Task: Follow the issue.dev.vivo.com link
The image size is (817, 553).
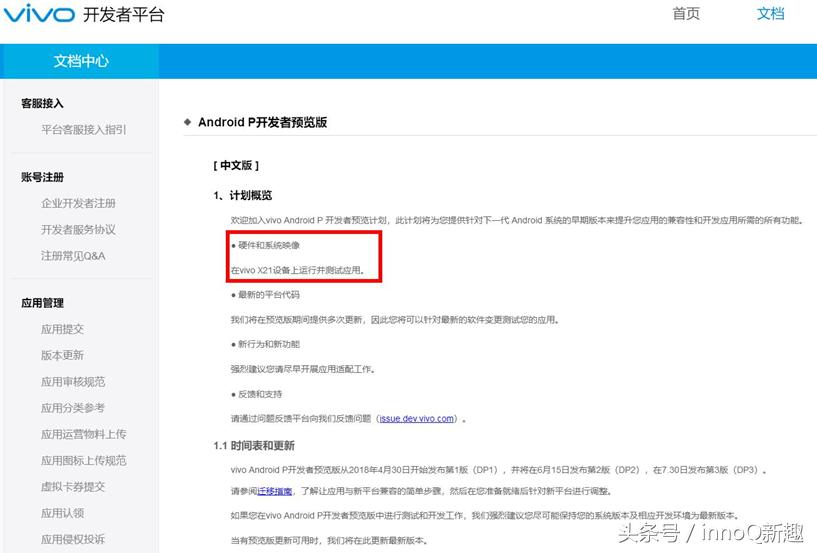Action: click(x=416, y=419)
